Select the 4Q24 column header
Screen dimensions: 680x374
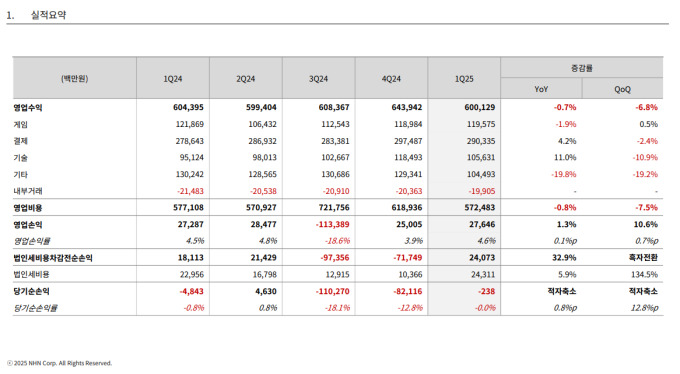391,79
